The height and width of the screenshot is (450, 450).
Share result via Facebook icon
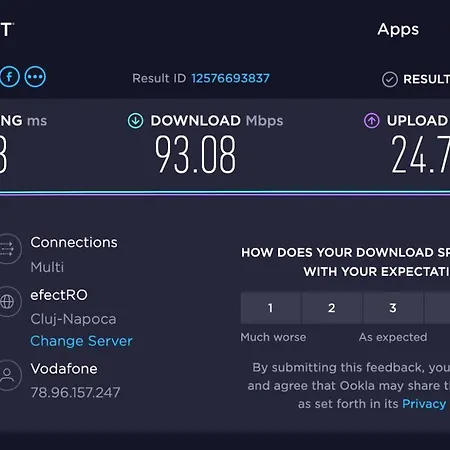pyautogui.click(x=9, y=77)
